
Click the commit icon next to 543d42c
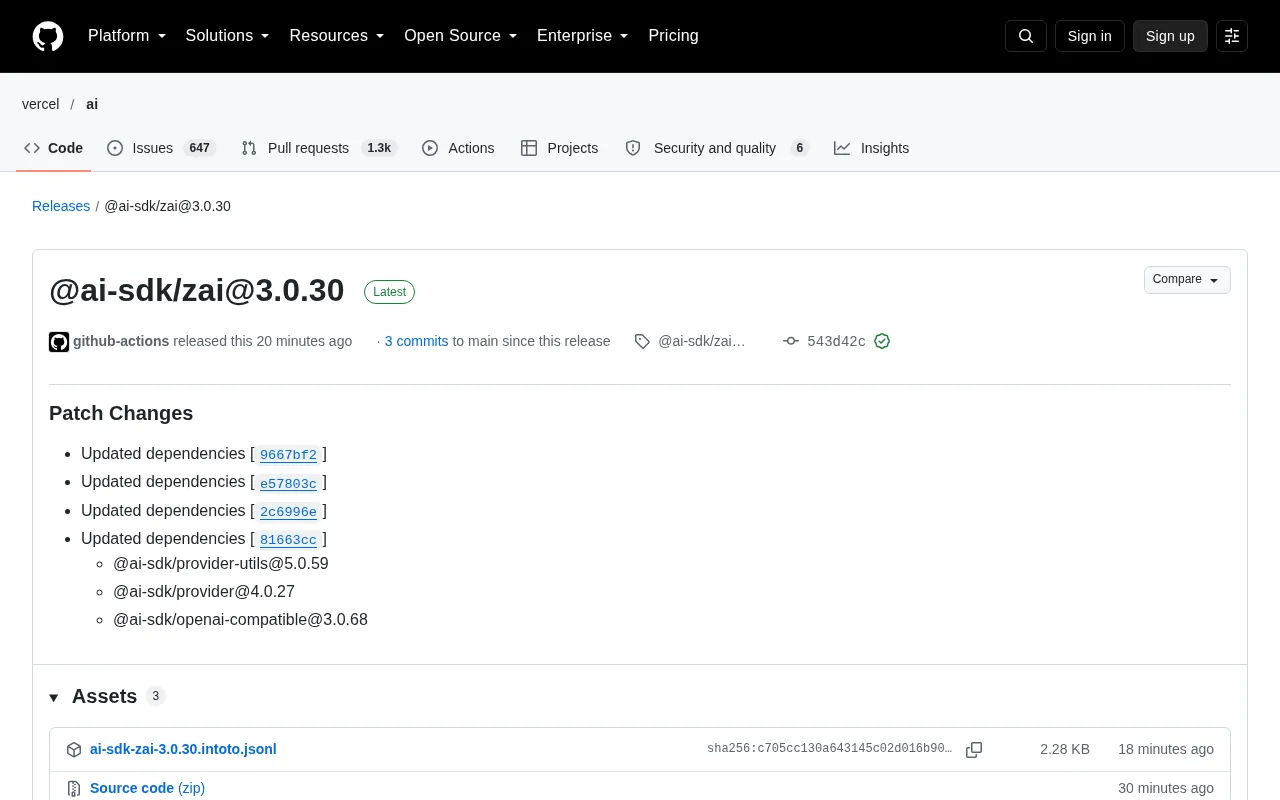point(791,341)
